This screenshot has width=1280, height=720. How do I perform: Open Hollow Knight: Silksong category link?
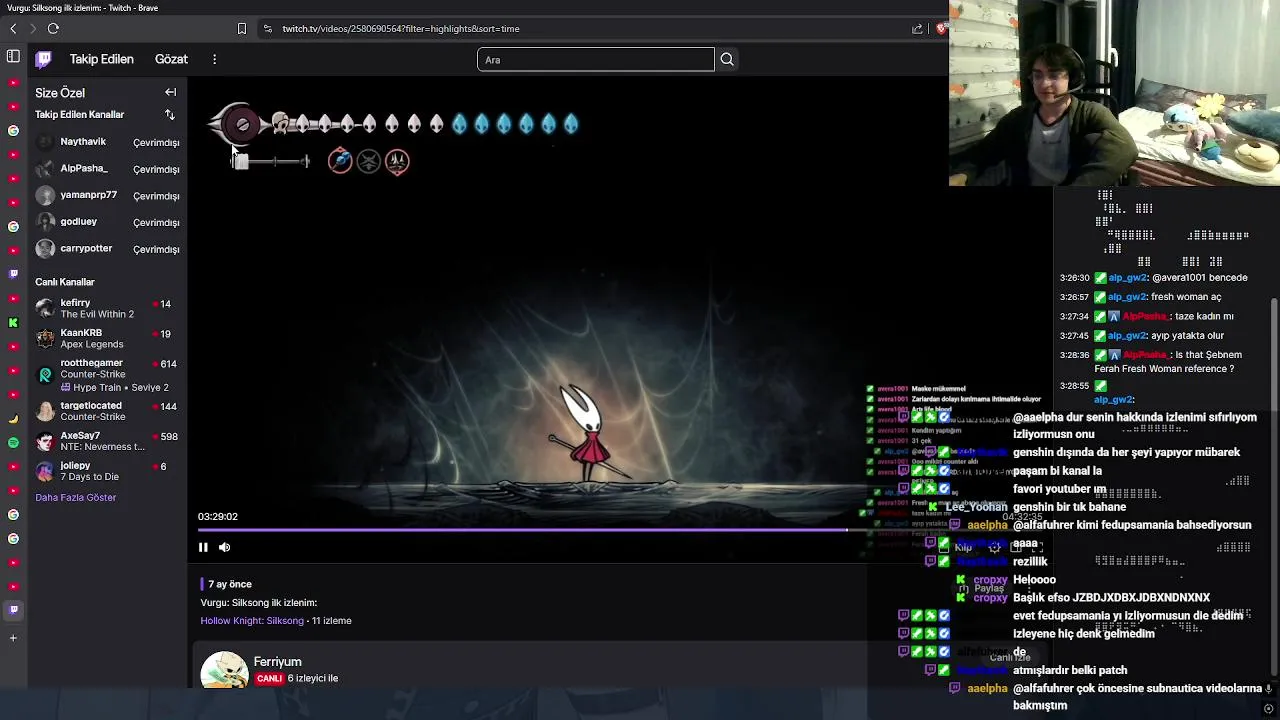(252, 621)
